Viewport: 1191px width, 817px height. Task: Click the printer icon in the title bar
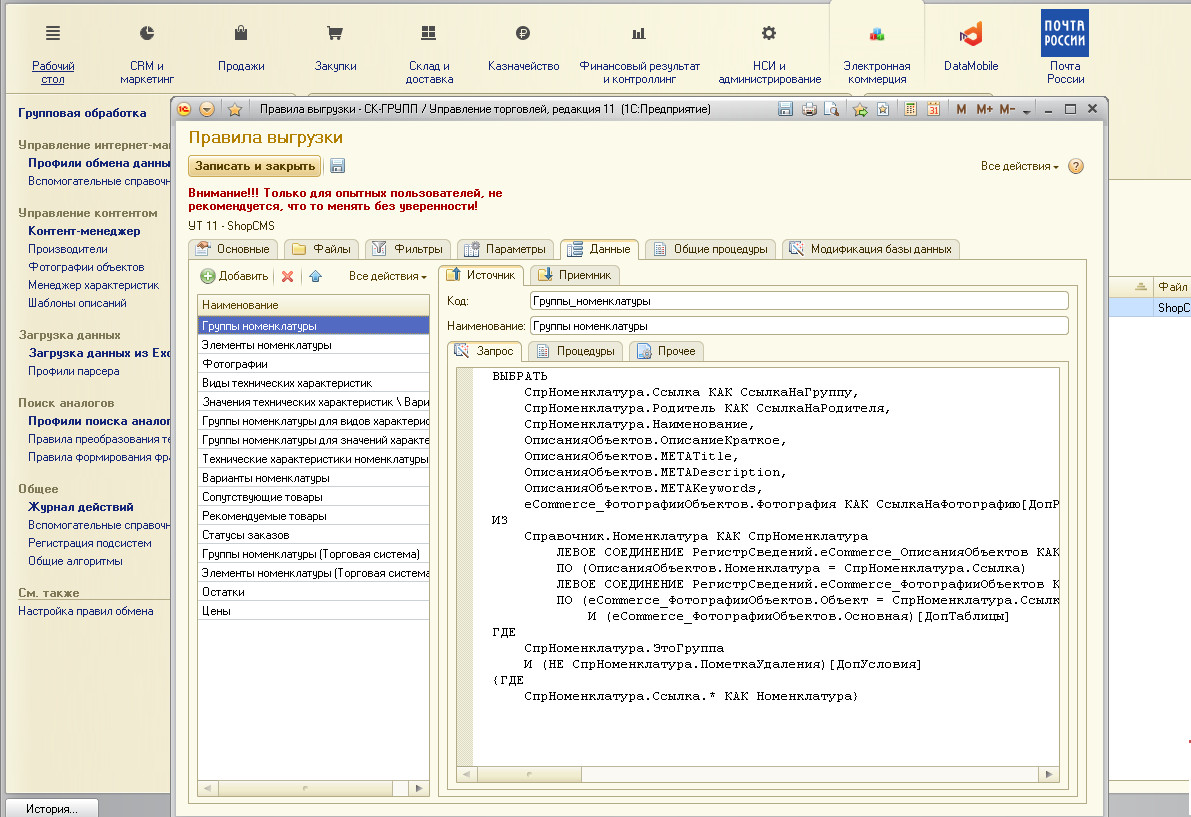pyautogui.click(x=808, y=109)
